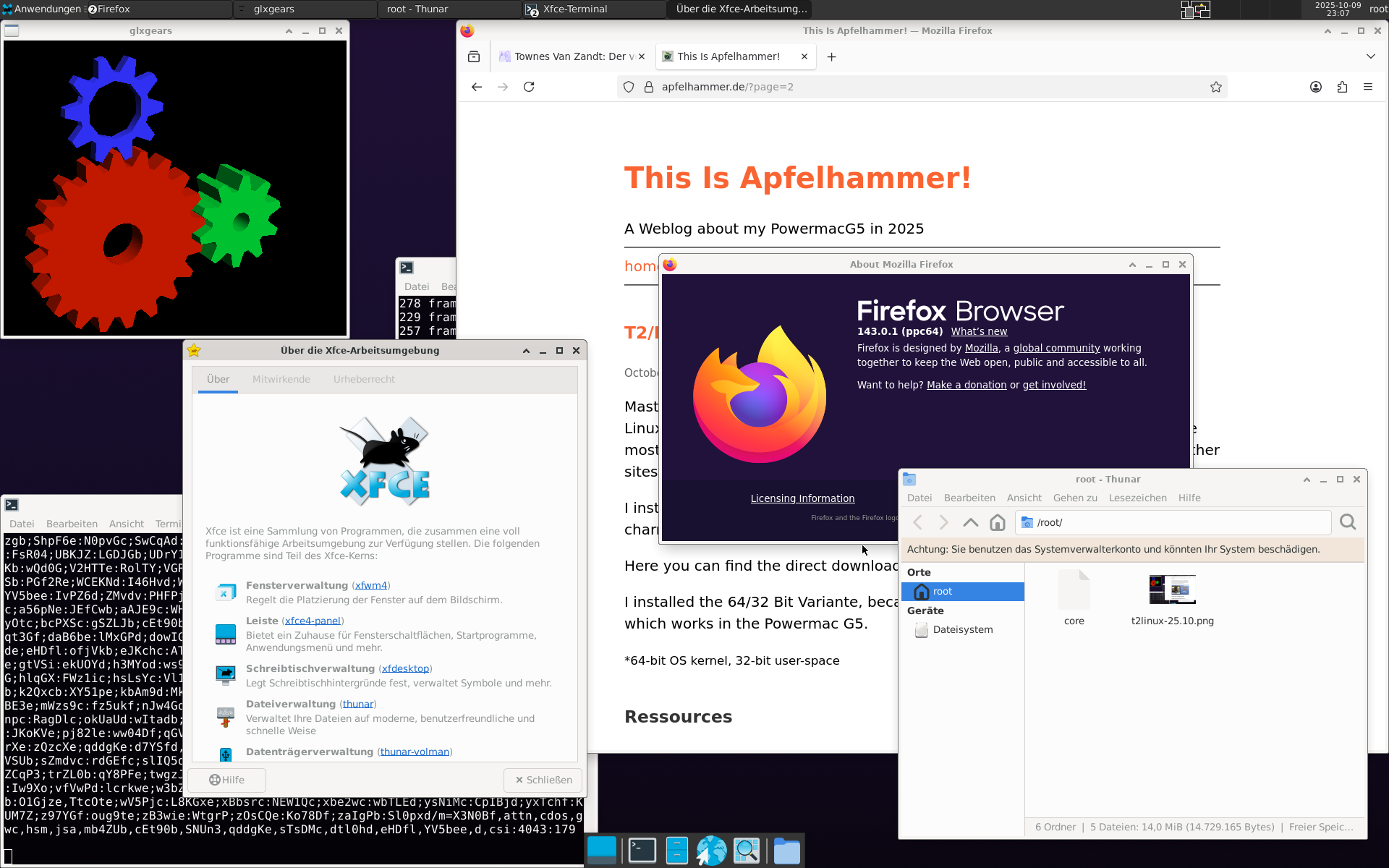This screenshot has height=868, width=1389.
Task: Select the t2linux-25.10.png thumbnail
Action: pyautogui.click(x=1172, y=590)
